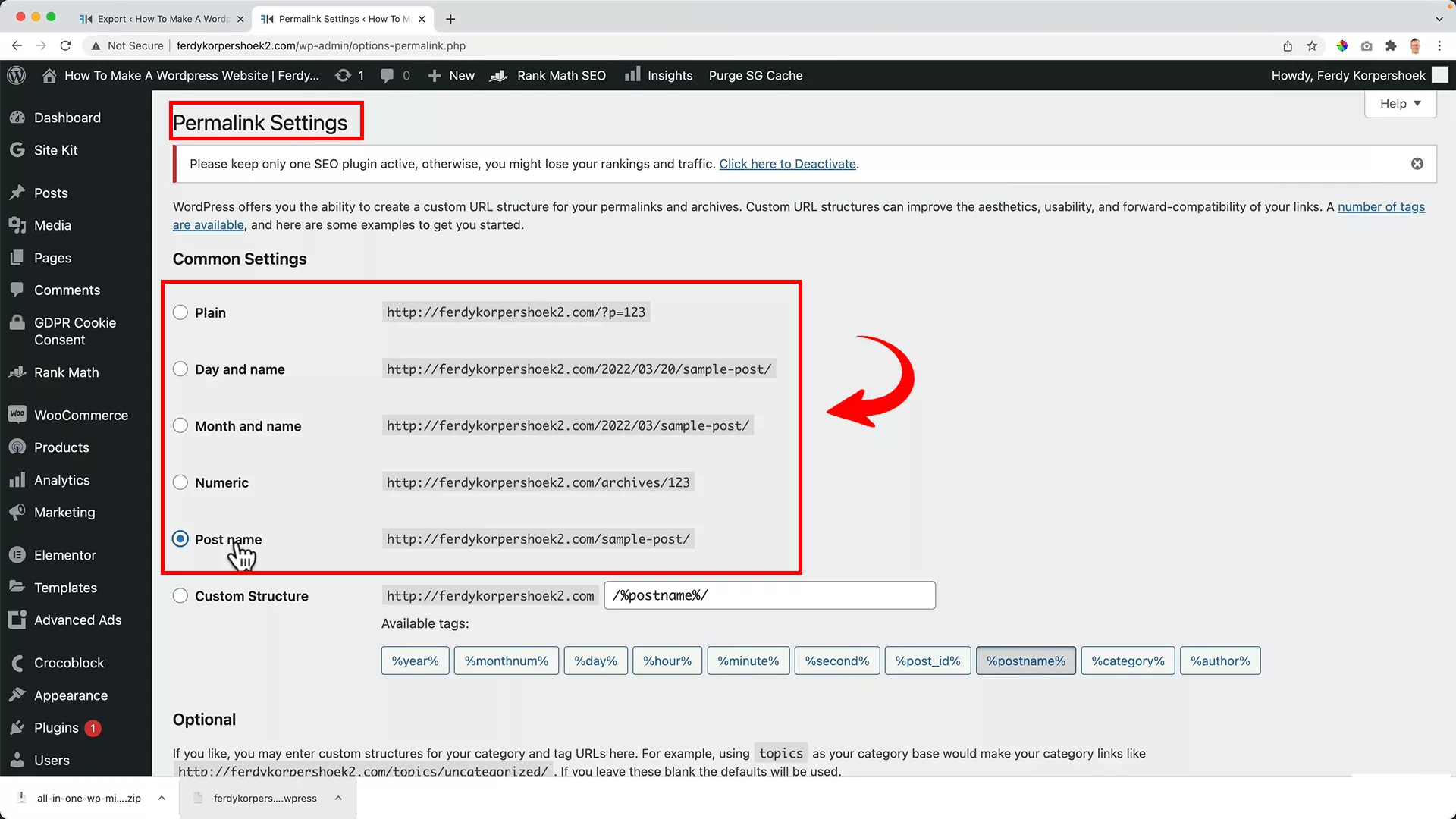
Task: Open the WooCommerce sidebar icon
Action: coord(17,414)
